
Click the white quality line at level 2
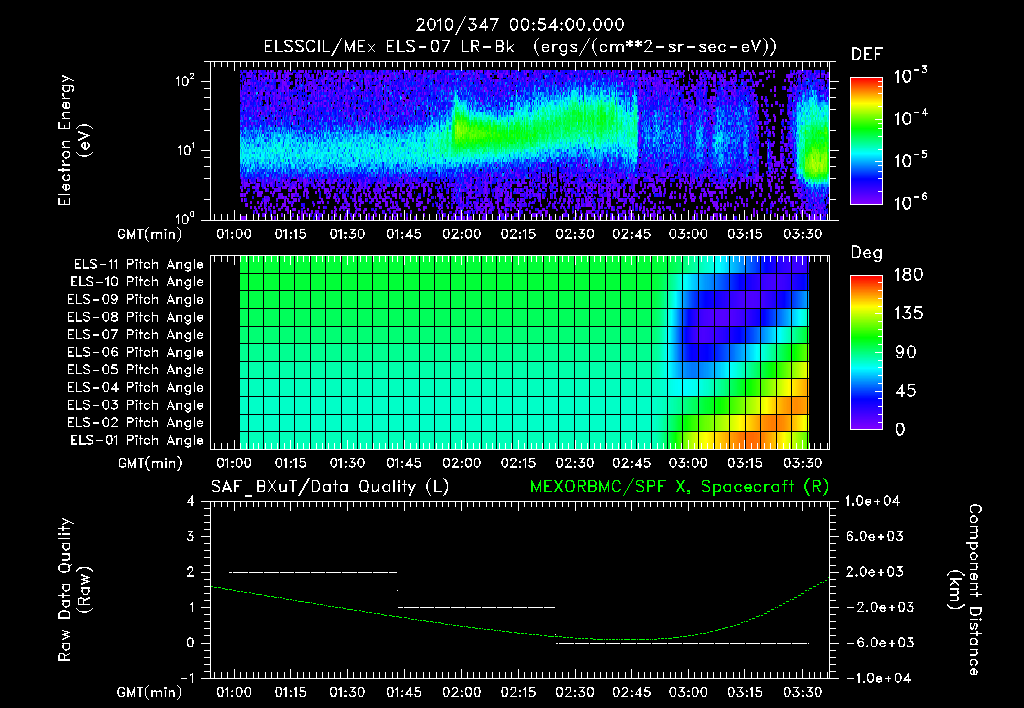pyautogui.click(x=313, y=572)
